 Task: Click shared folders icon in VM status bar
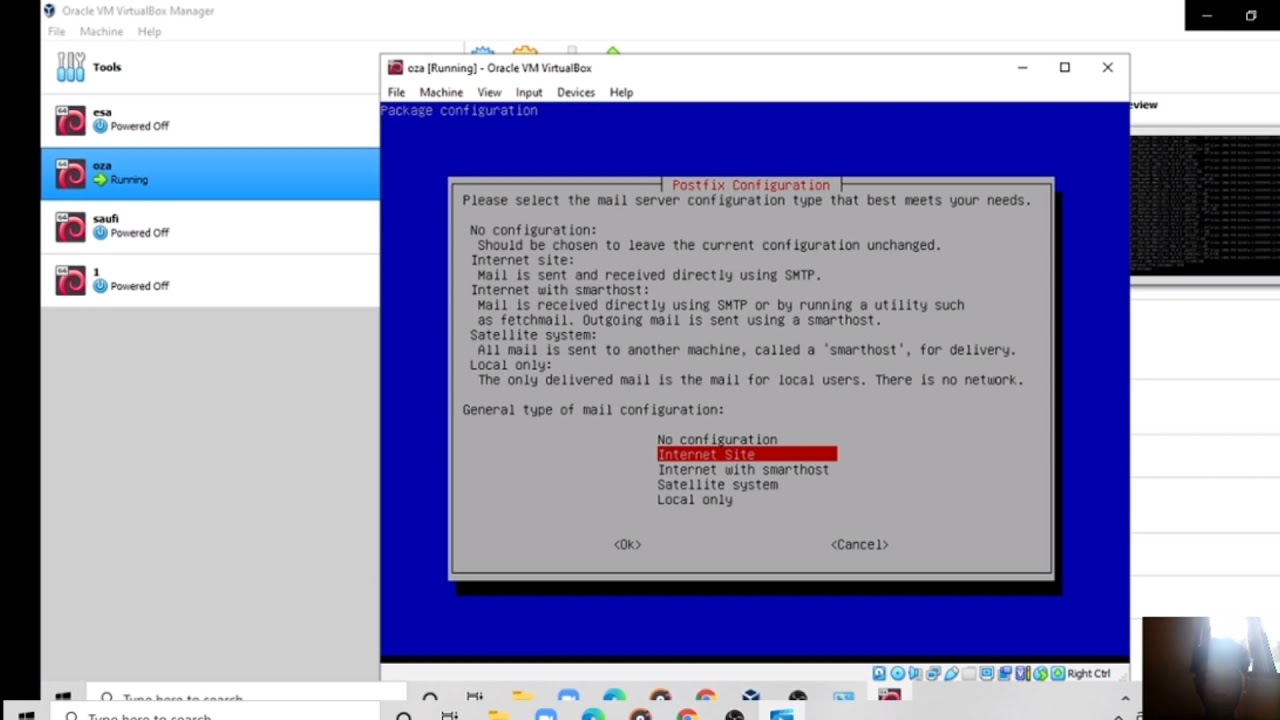969,673
